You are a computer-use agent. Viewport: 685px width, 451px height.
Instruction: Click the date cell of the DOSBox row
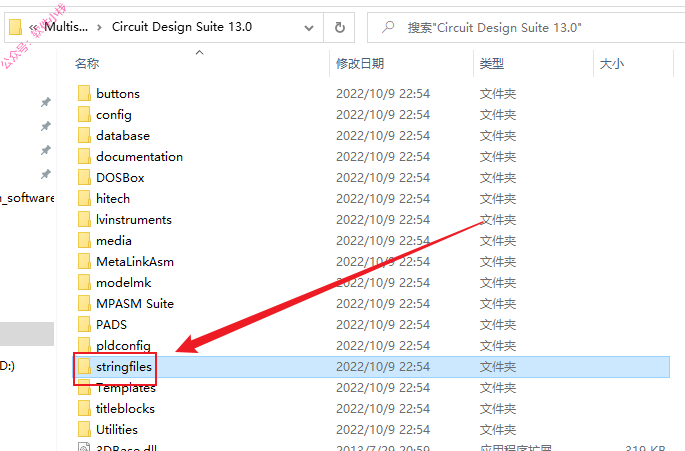(x=383, y=177)
